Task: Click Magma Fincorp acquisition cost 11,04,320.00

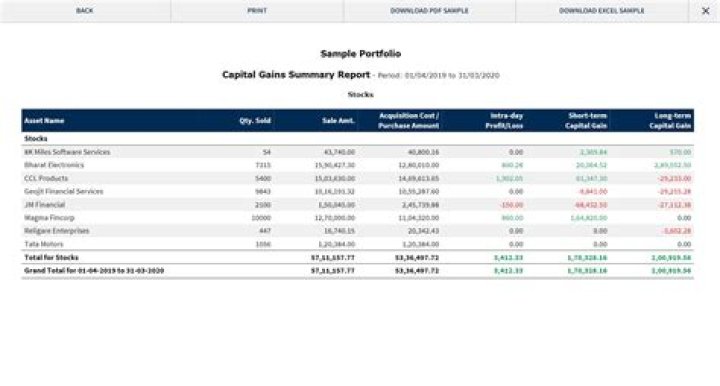Action: 419,218
